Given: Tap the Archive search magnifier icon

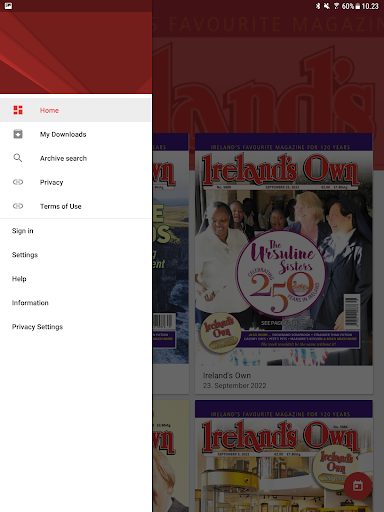Looking at the screenshot, I should [x=18, y=158].
